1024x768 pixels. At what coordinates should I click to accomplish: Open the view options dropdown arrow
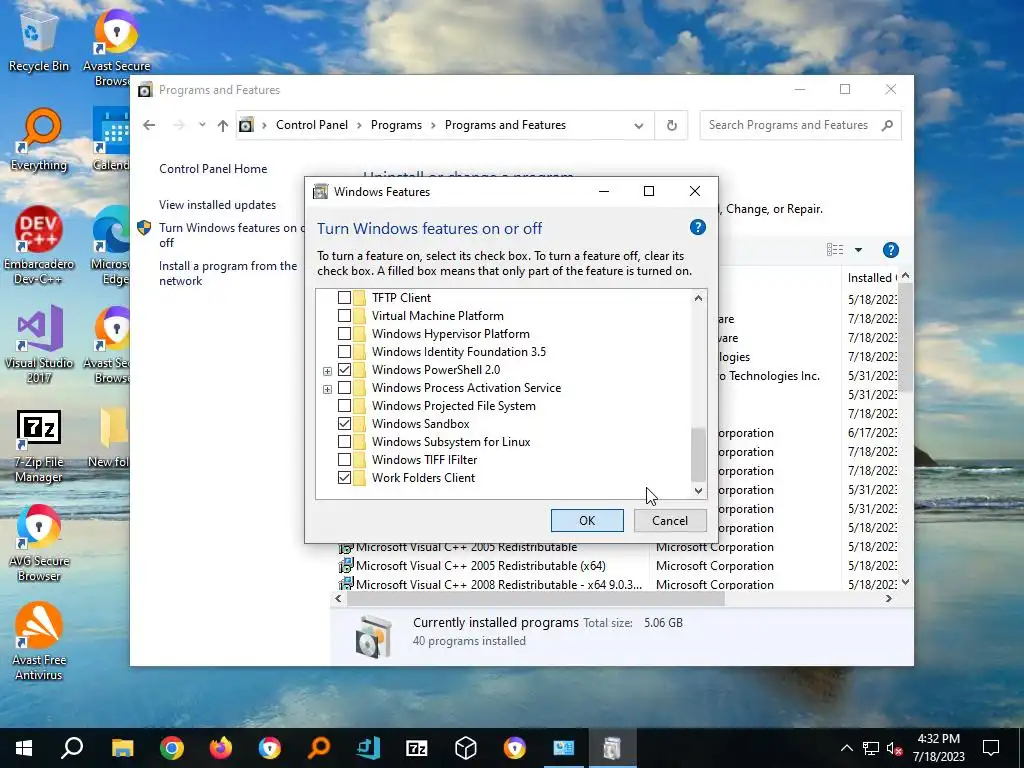(x=858, y=249)
